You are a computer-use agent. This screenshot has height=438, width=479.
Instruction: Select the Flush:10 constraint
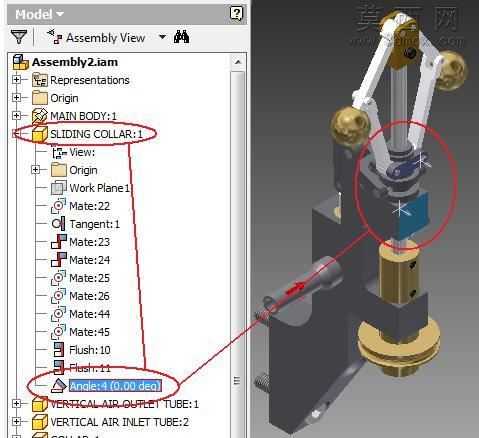click(90, 350)
